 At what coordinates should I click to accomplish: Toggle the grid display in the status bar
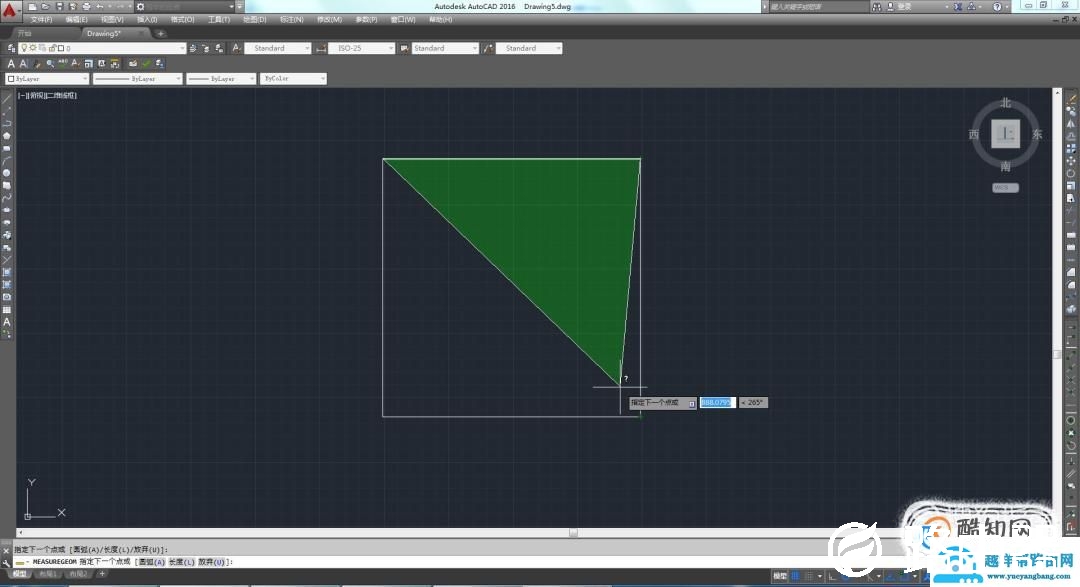click(x=796, y=576)
